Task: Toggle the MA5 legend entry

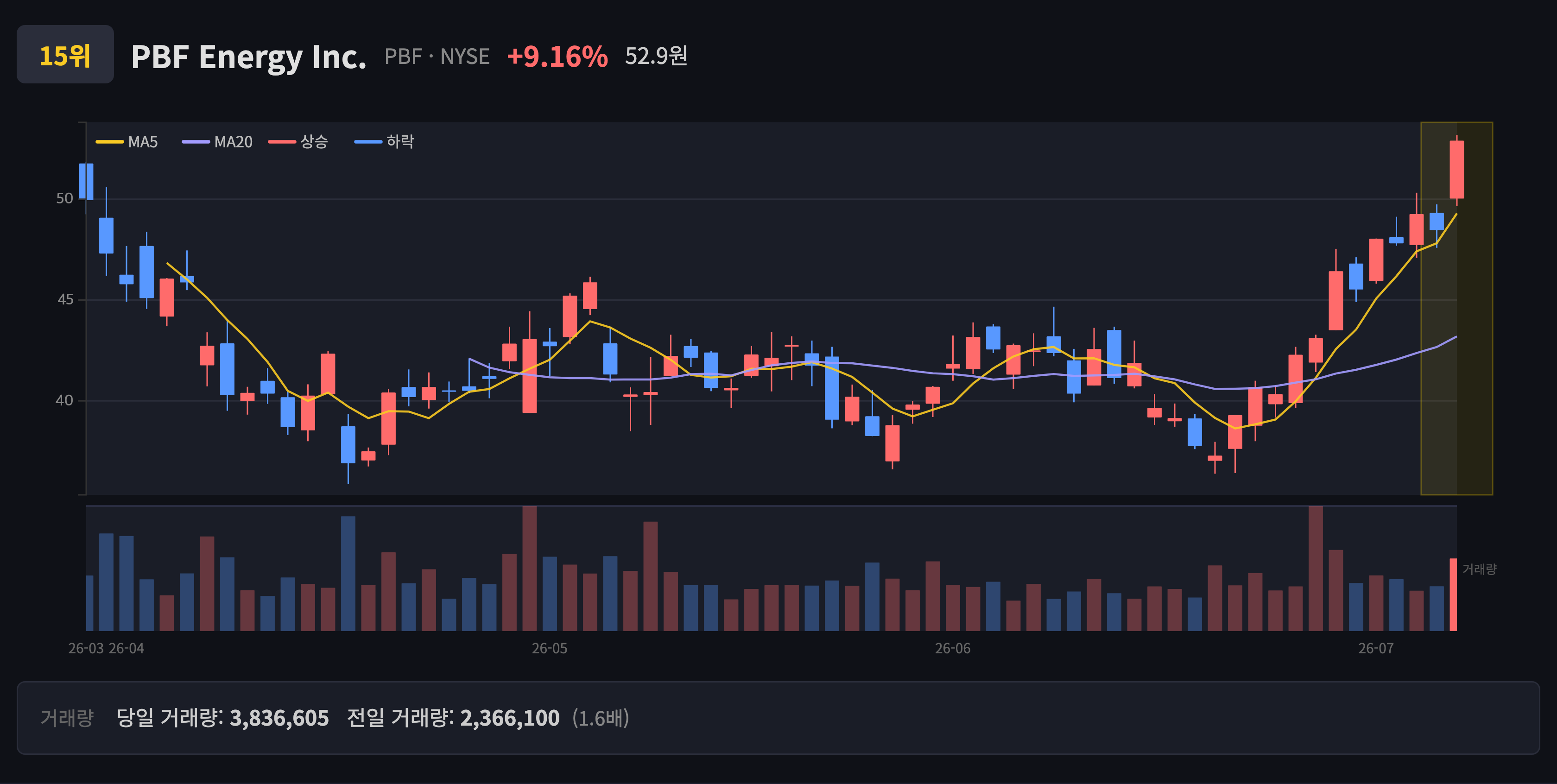Action: click(127, 142)
